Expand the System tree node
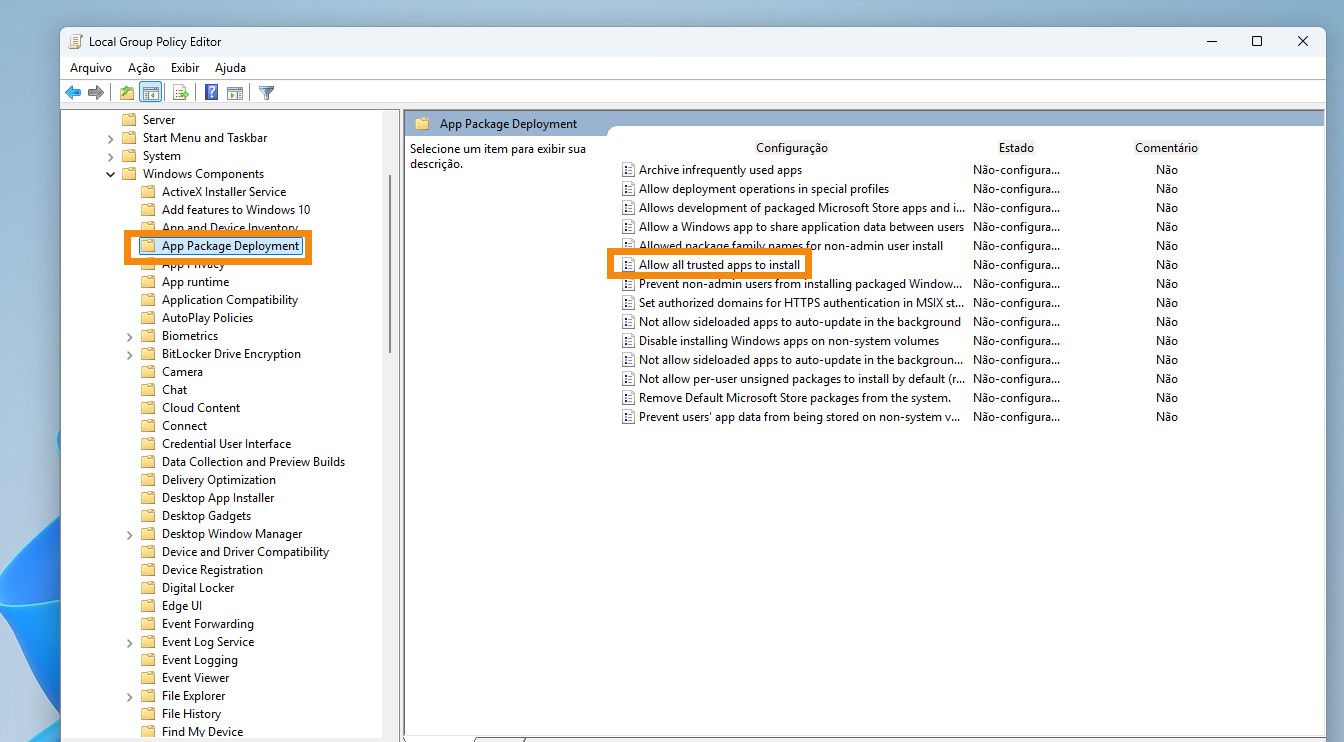The height and width of the screenshot is (742, 1344). (110, 156)
